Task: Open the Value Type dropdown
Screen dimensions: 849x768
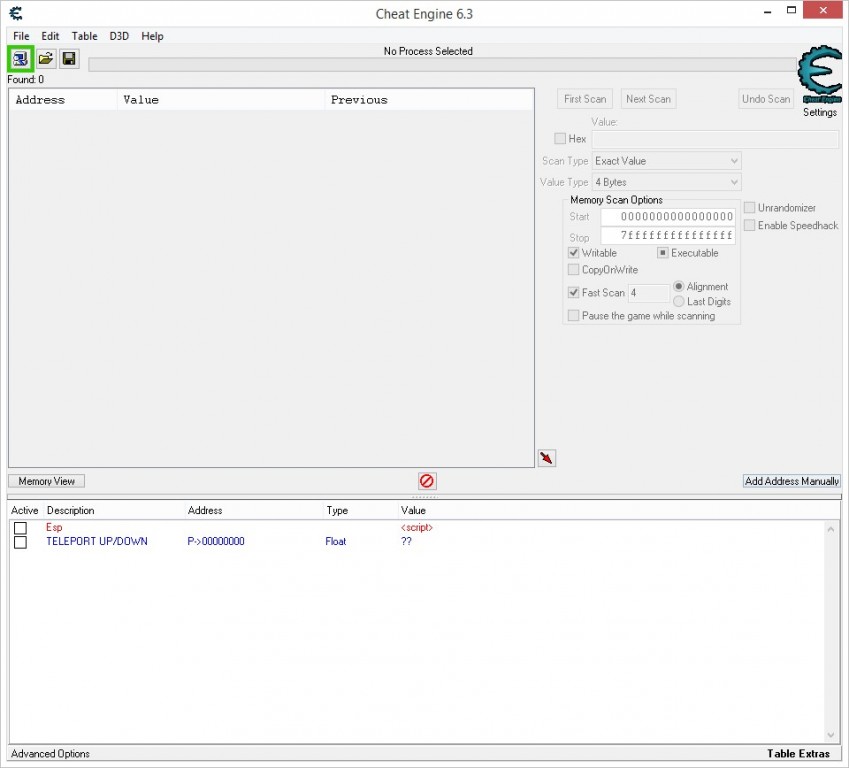Action: pos(667,182)
